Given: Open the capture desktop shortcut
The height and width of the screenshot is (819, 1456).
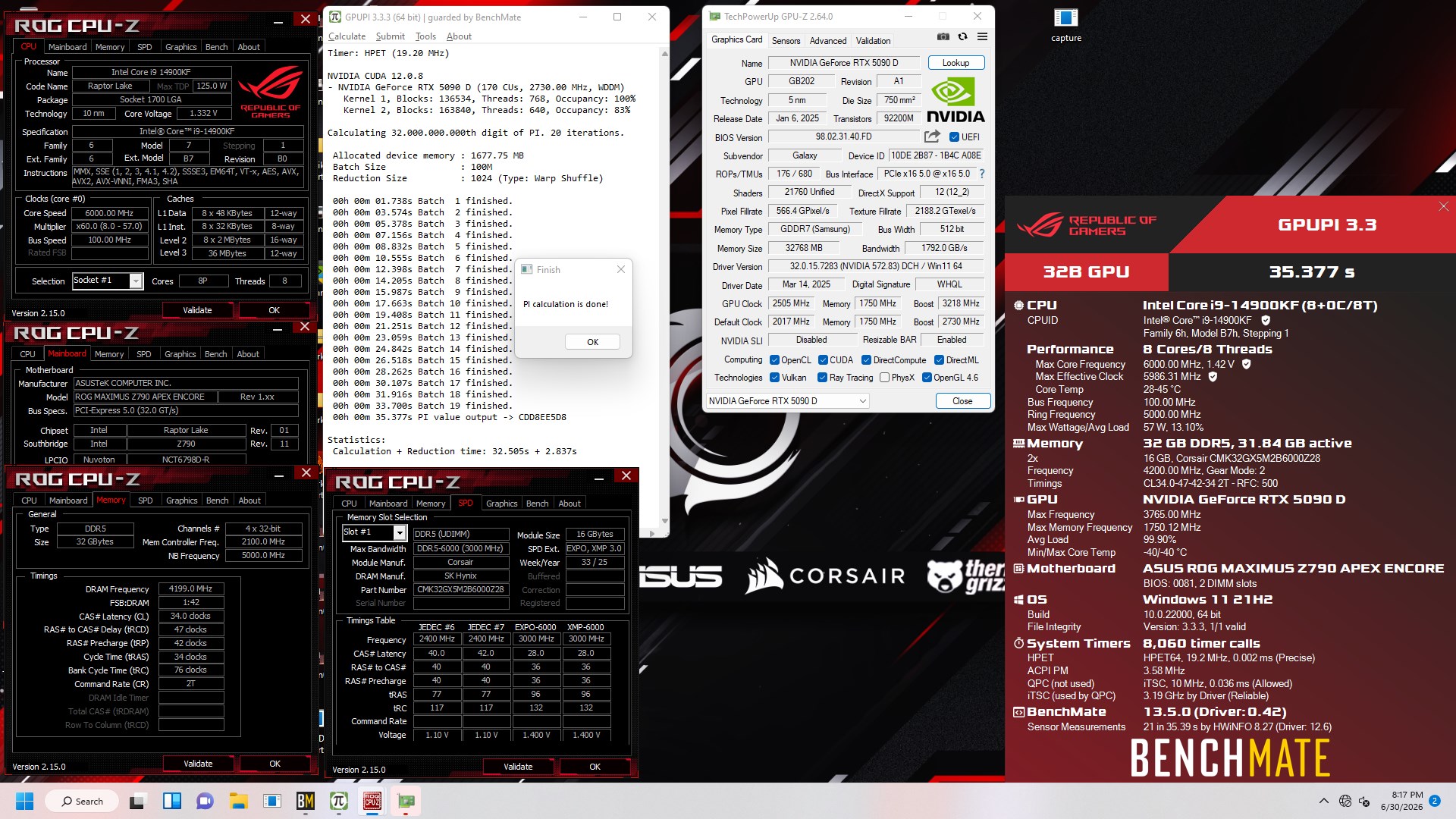Looking at the screenshot, I should point(1065,25).
